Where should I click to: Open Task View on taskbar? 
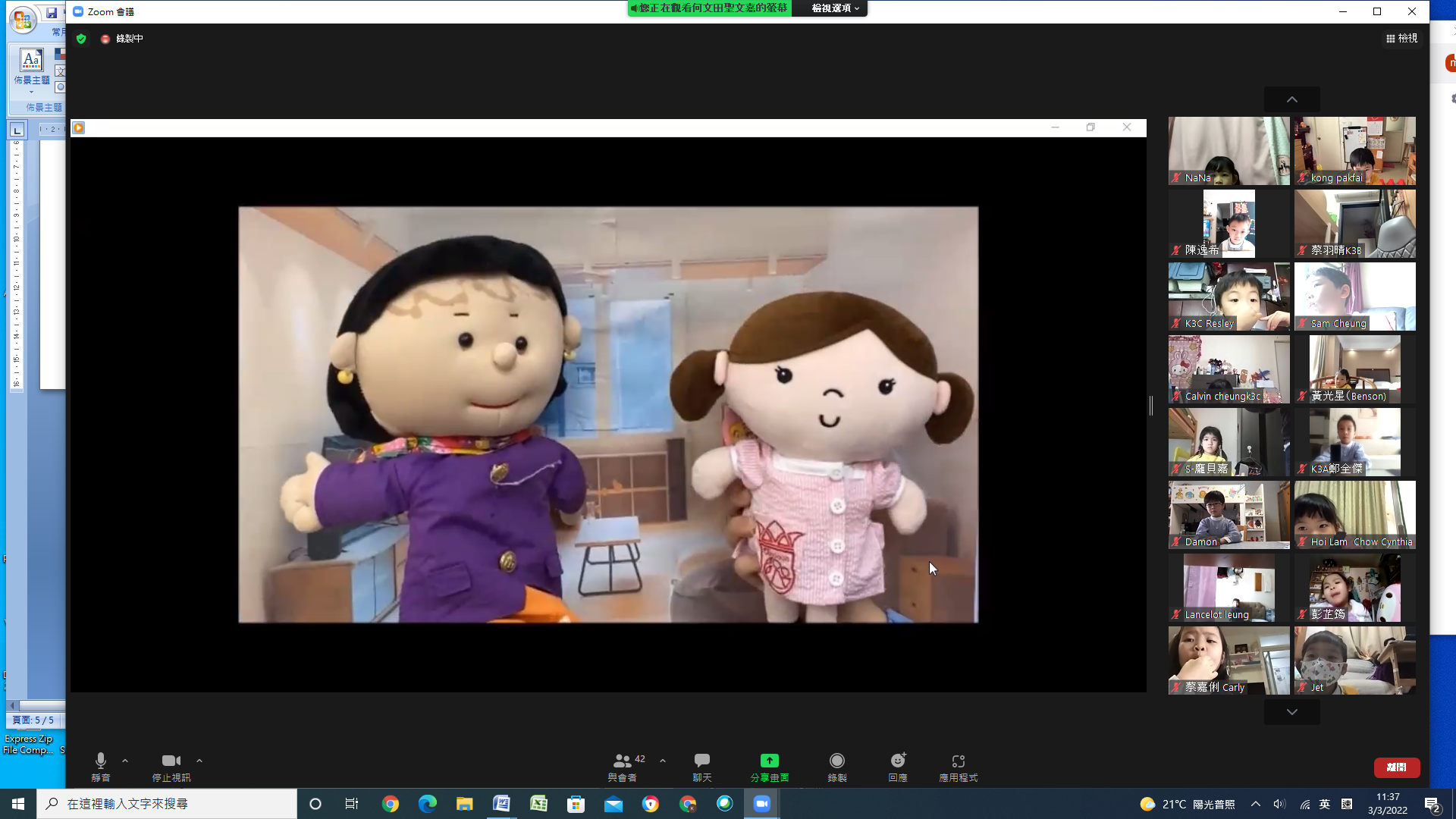coord(352,804)
